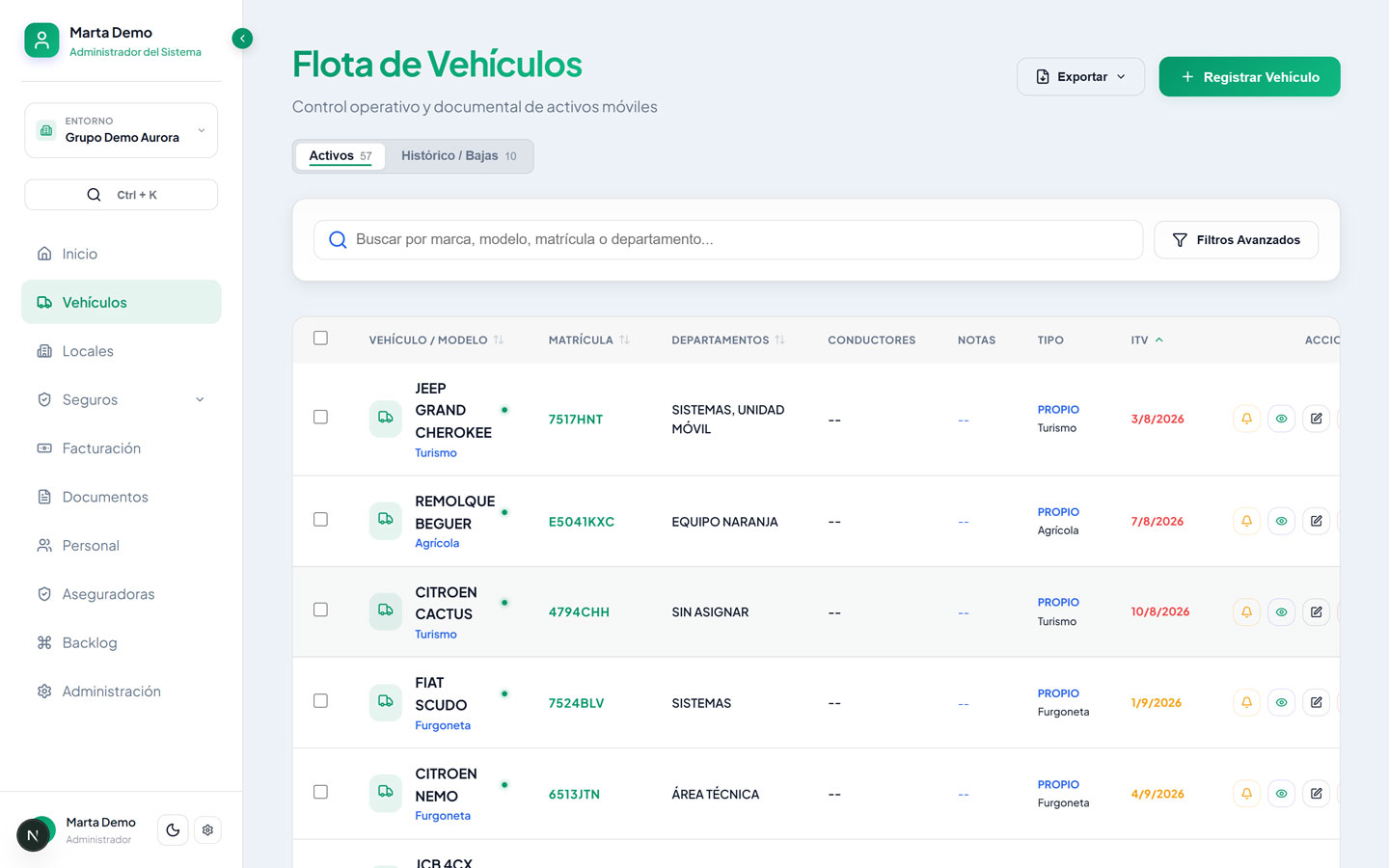The width and height of the screenshot is (1389, 868).
Task: Open license plate 7517HNT
Action: tap(576, 420)
